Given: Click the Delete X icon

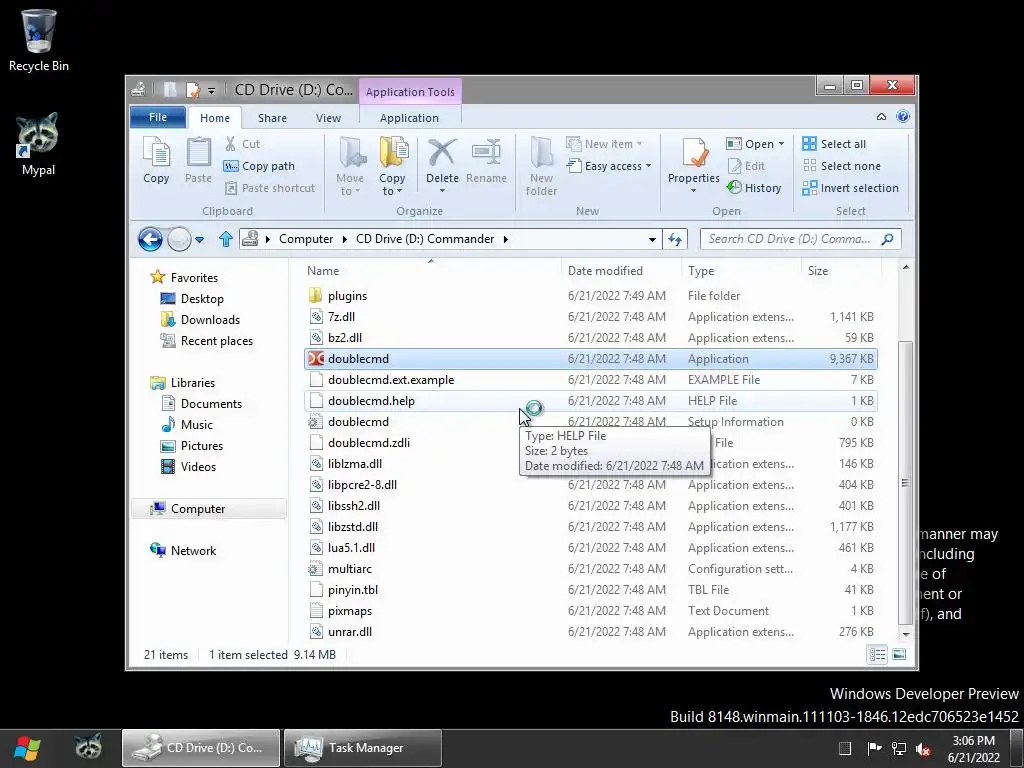Looking at the screenshot, I should 442,152.
